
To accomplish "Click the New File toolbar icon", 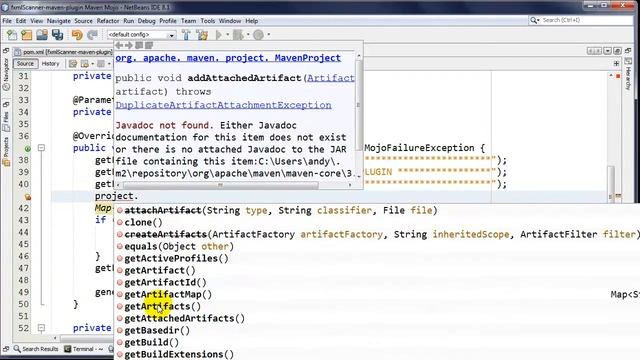I will pos(12,35).
